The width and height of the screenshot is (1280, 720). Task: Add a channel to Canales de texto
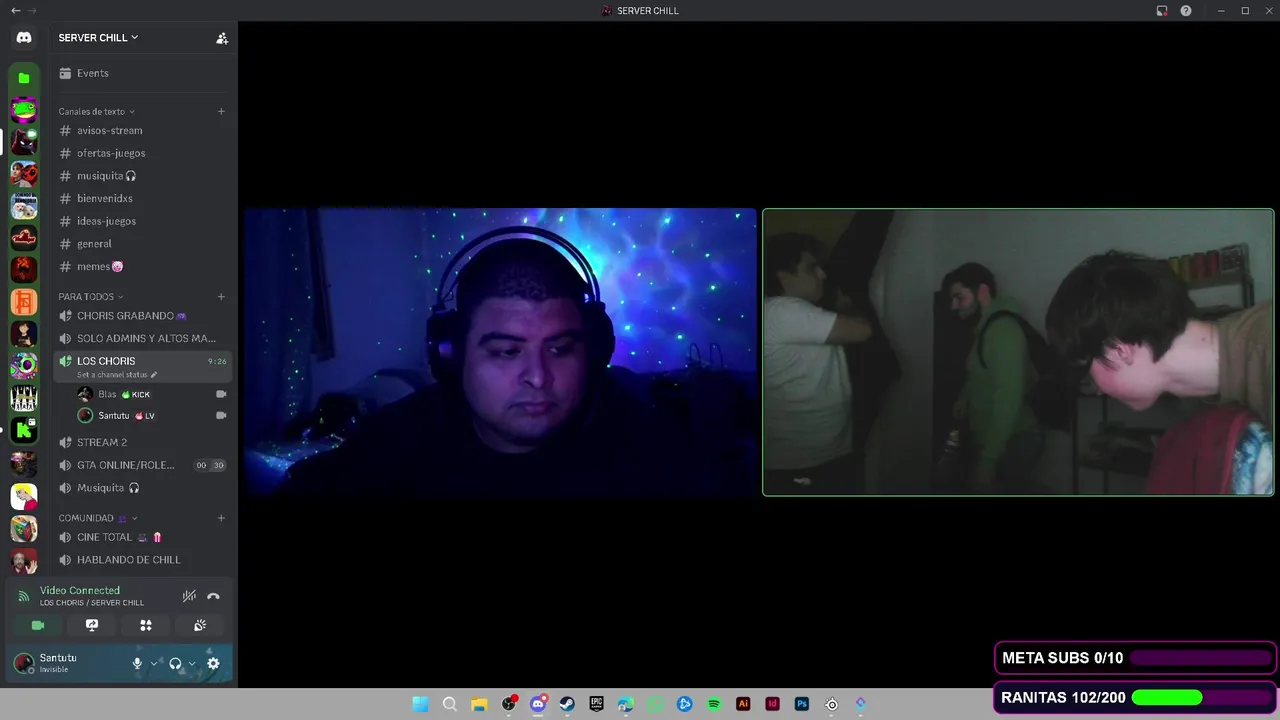tap(221, 111)
